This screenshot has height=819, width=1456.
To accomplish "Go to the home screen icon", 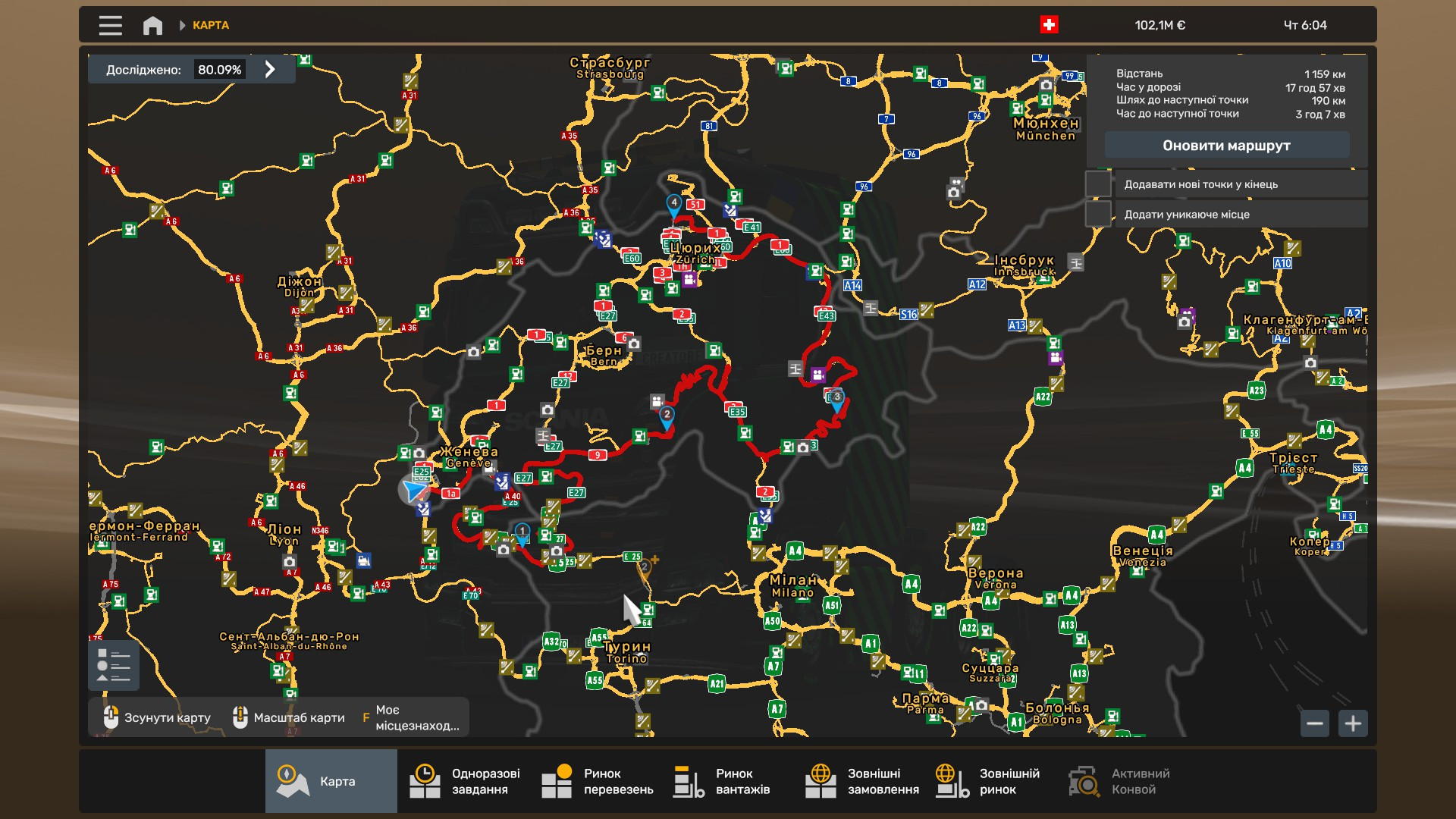I will [152, 25].
